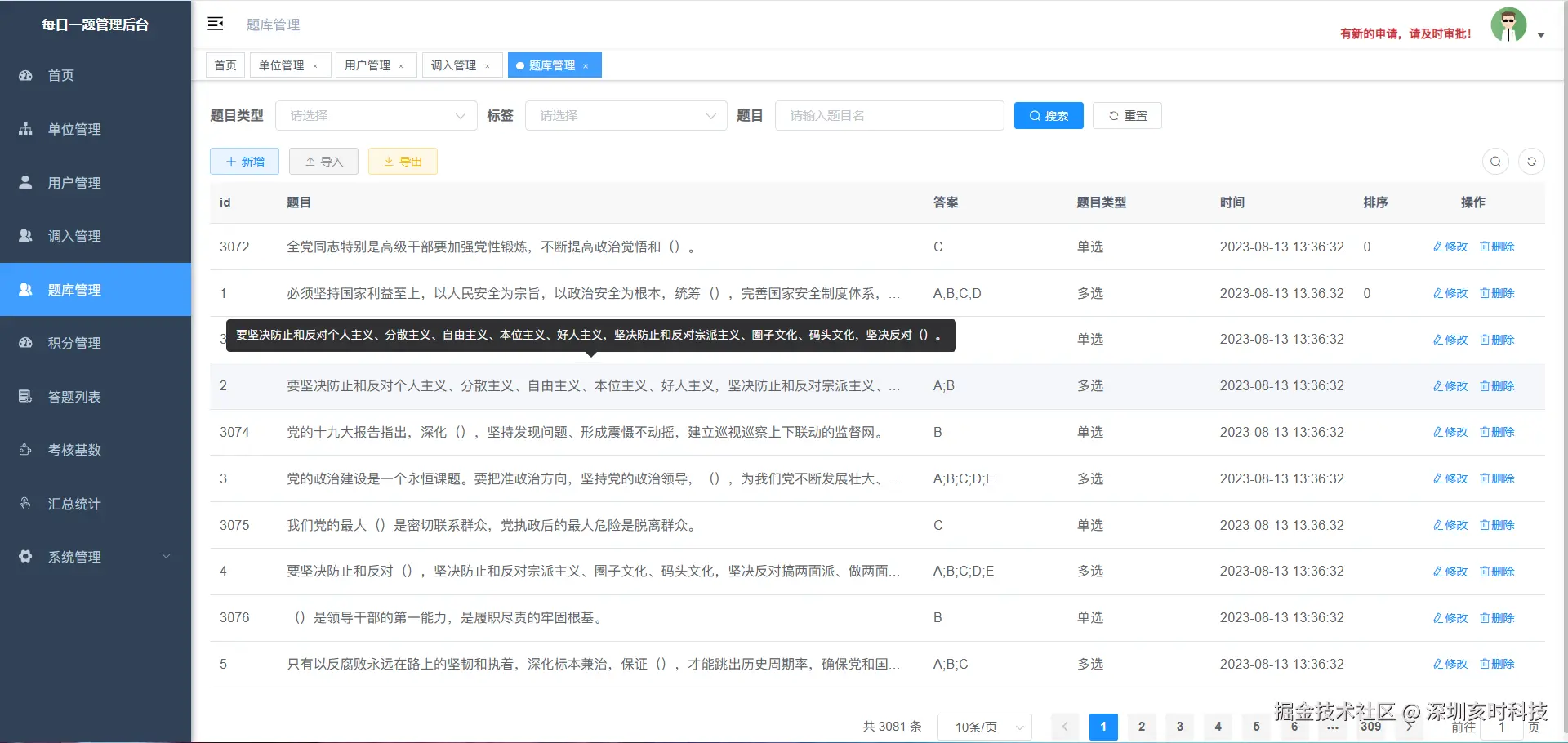Select the 题库管理 tab
Screen dimensions: 1568x743
[552, 65]
